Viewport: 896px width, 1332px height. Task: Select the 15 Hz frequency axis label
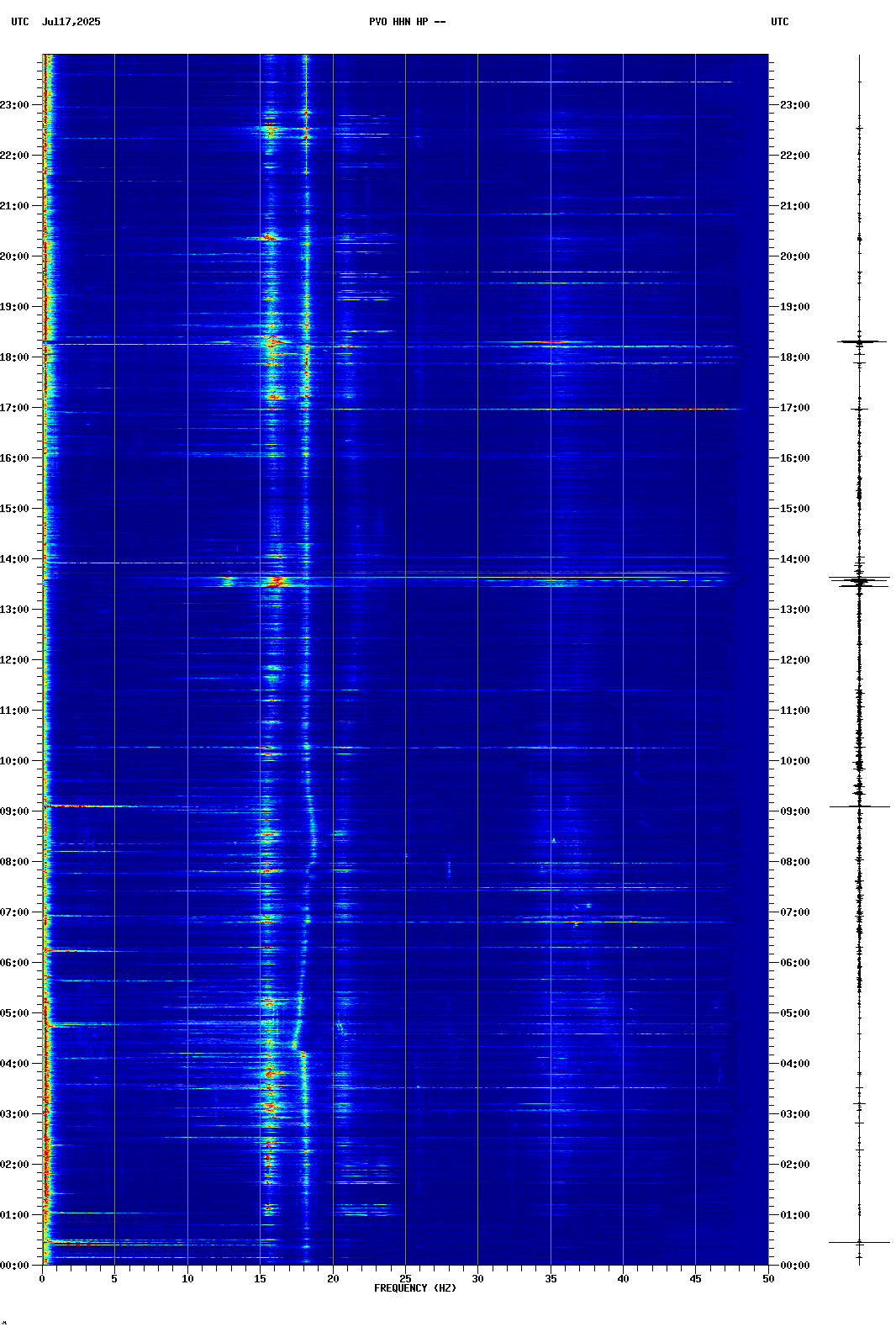(260, 1279)
